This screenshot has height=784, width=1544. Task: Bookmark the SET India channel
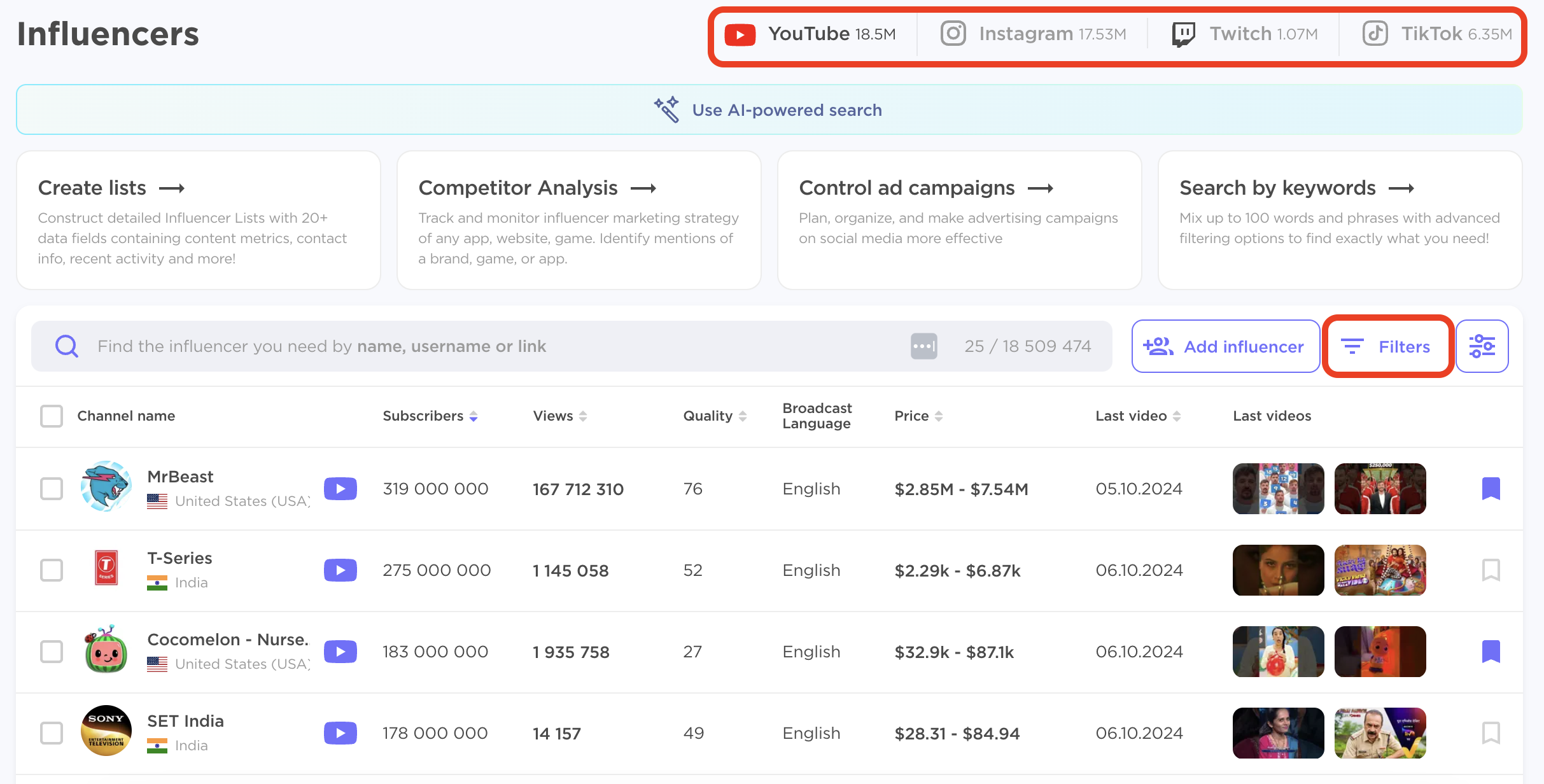(1491, 733)
